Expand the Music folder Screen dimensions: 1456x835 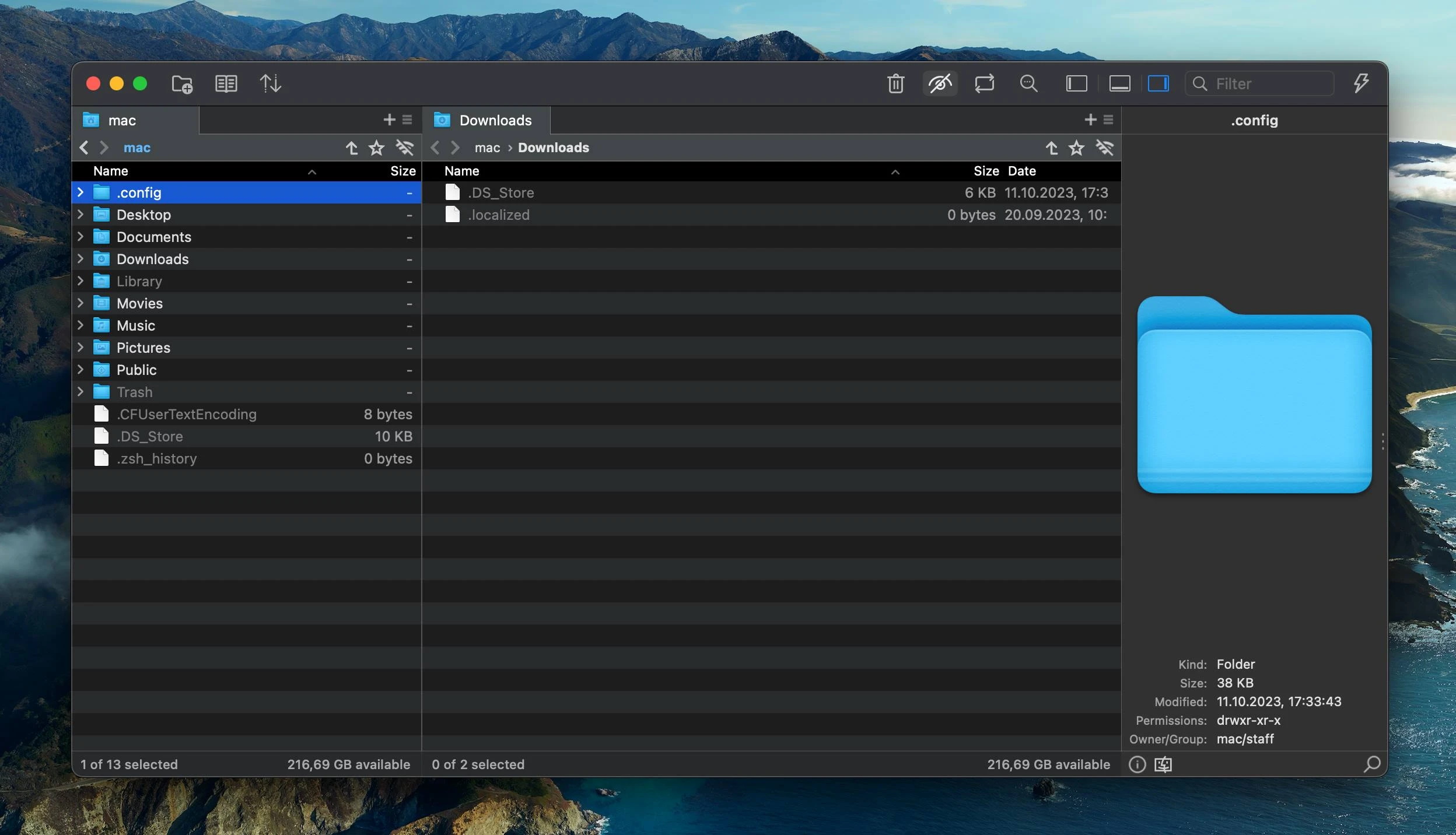pyautogui.click(x=80, y=325)
